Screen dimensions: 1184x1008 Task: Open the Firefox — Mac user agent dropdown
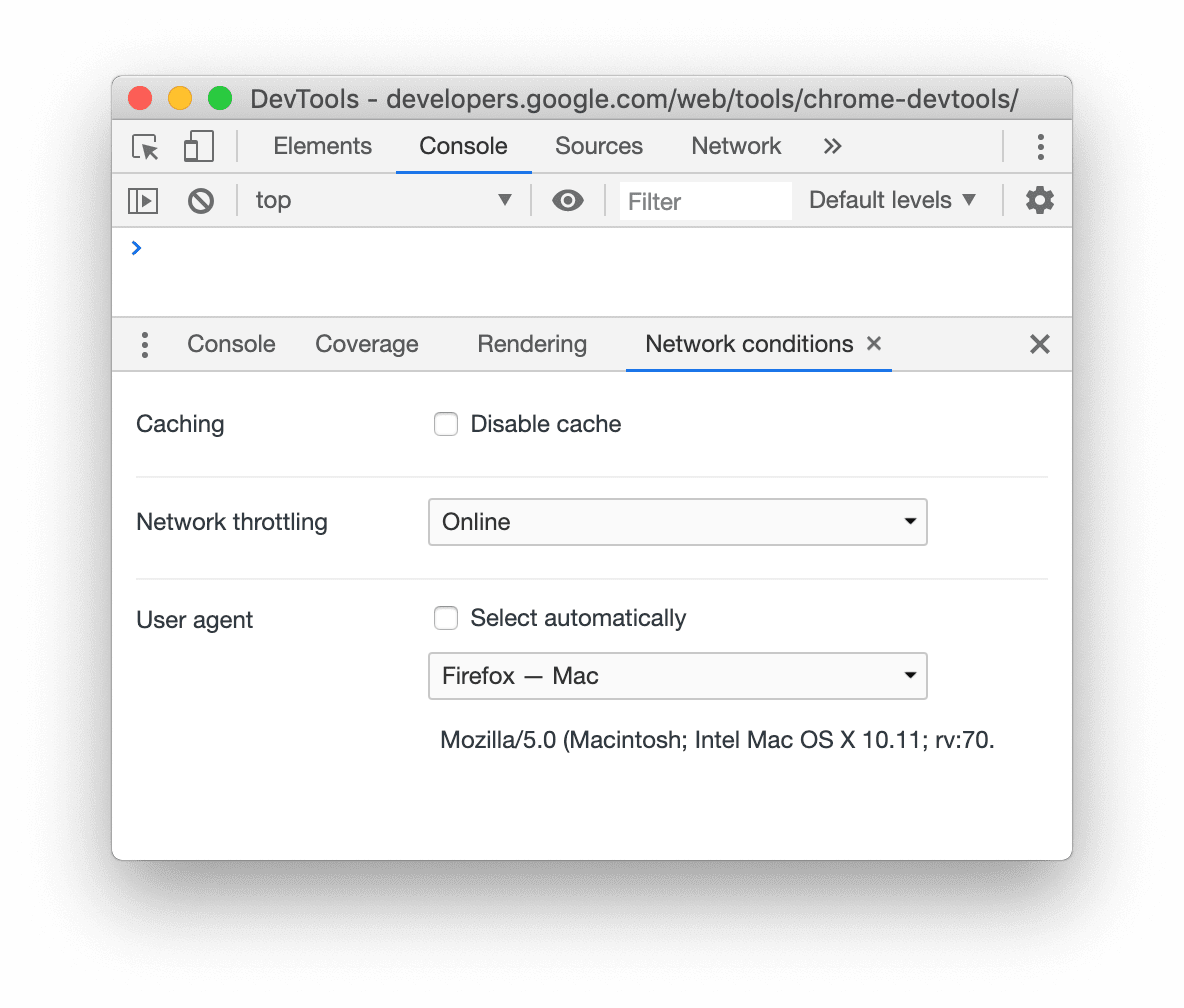tap(678, 676)
